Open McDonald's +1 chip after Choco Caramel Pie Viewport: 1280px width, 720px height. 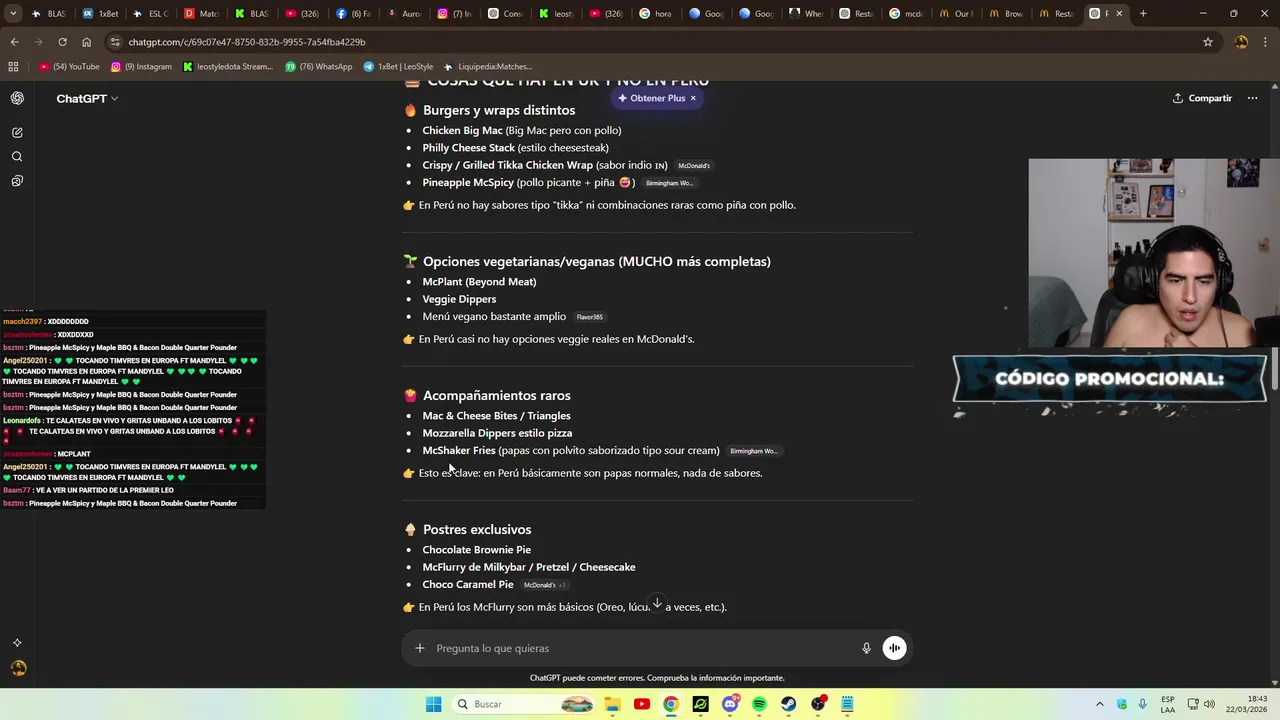click(545, 585)
